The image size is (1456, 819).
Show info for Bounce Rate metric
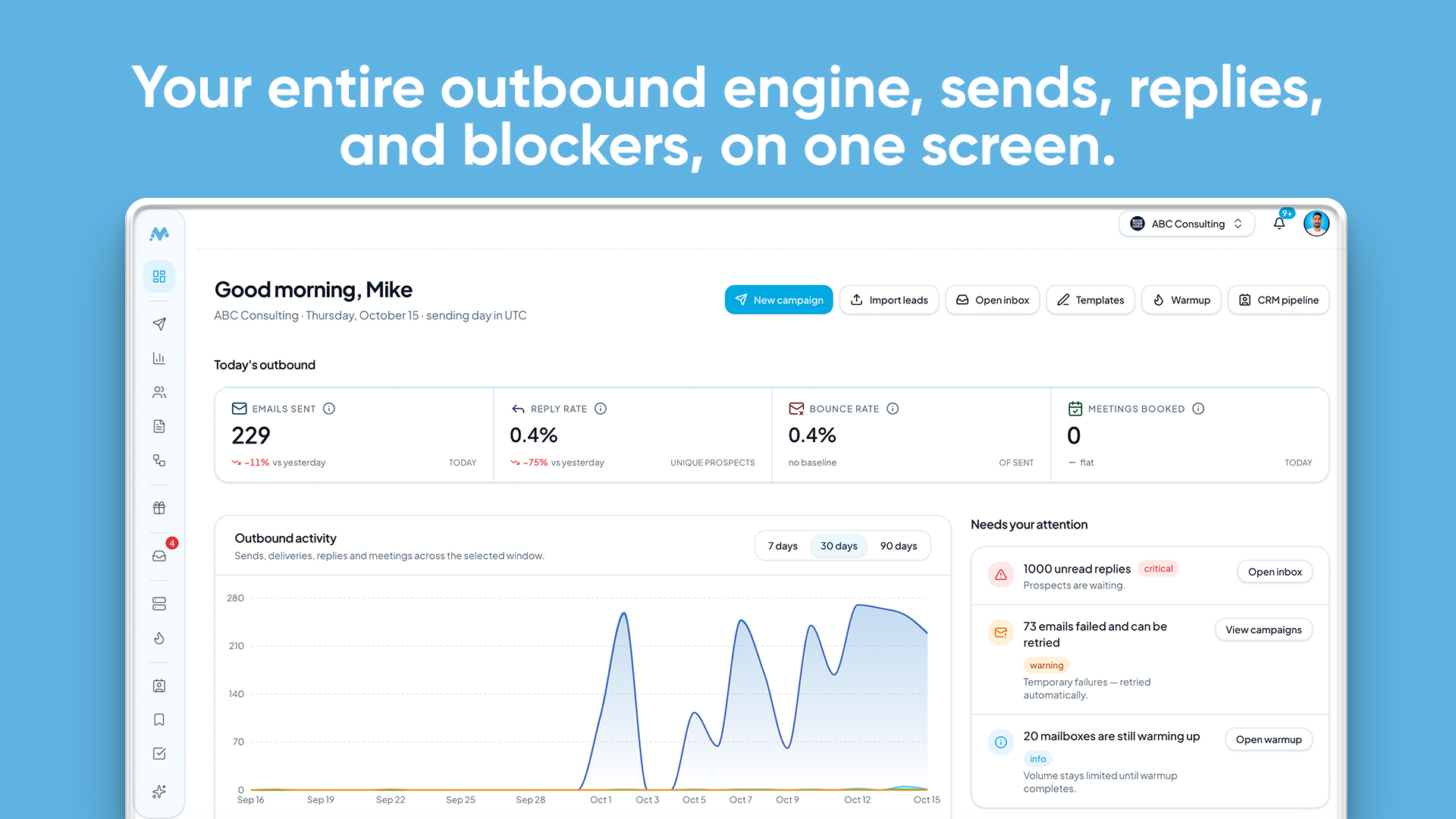click(x=893, y=409)
